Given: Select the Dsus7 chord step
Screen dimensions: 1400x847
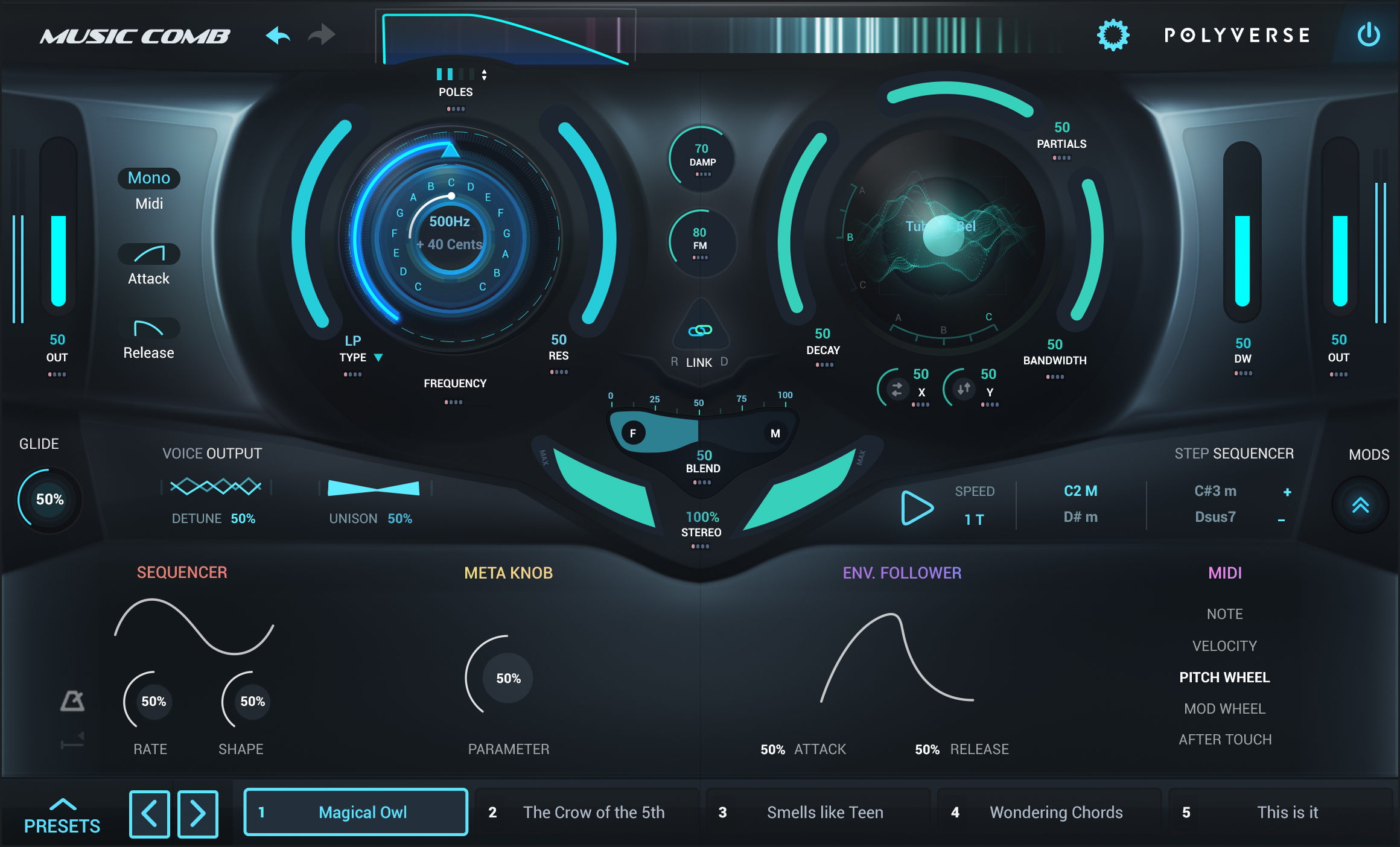Looking at the screenshot, I should coord(1215,517).
